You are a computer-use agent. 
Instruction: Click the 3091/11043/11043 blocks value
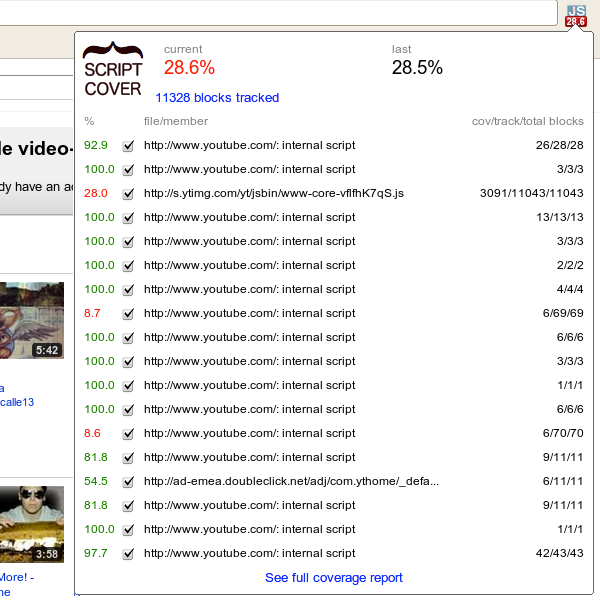[531, 193]
